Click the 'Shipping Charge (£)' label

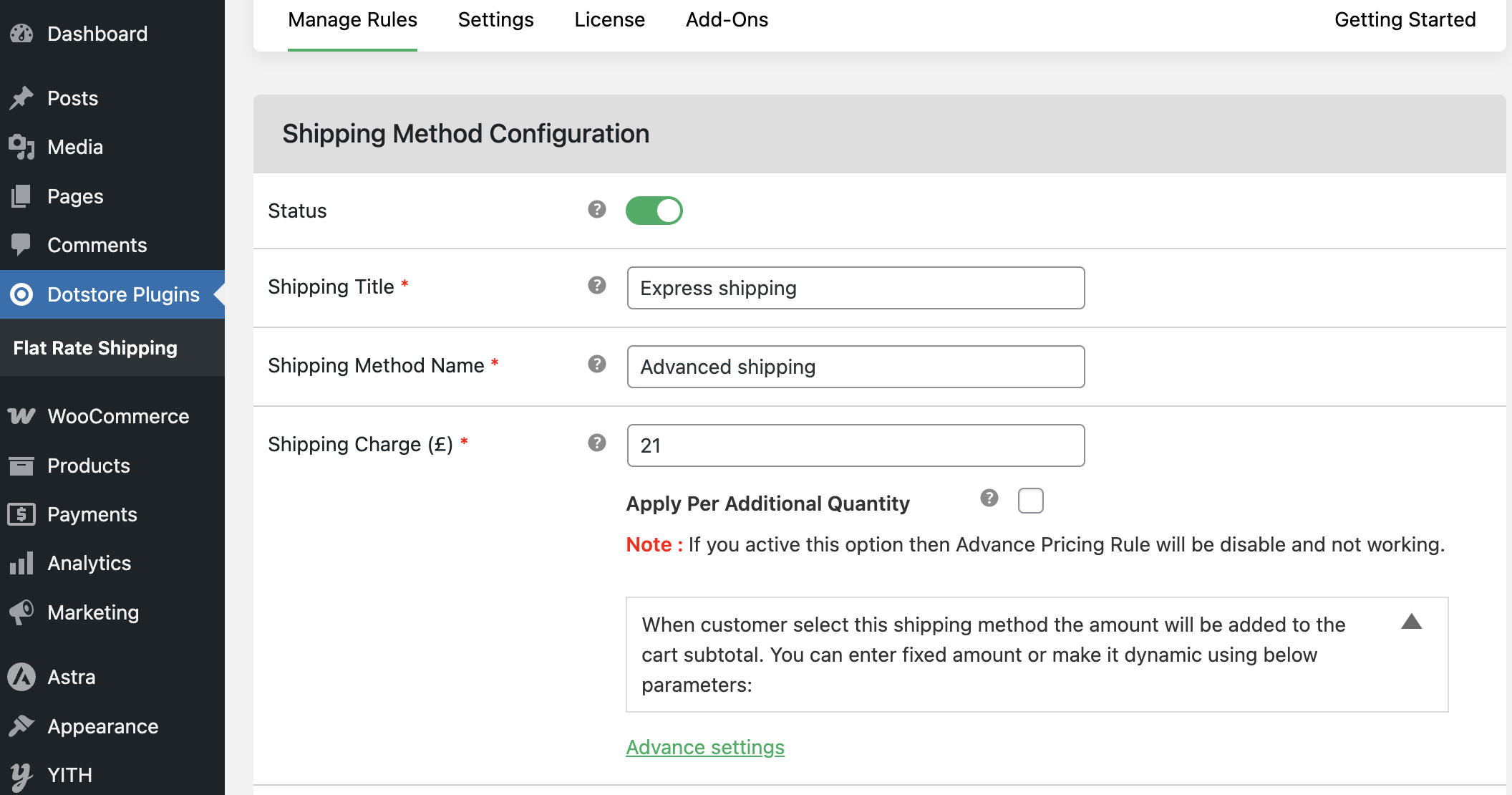(x=360, y=444)
